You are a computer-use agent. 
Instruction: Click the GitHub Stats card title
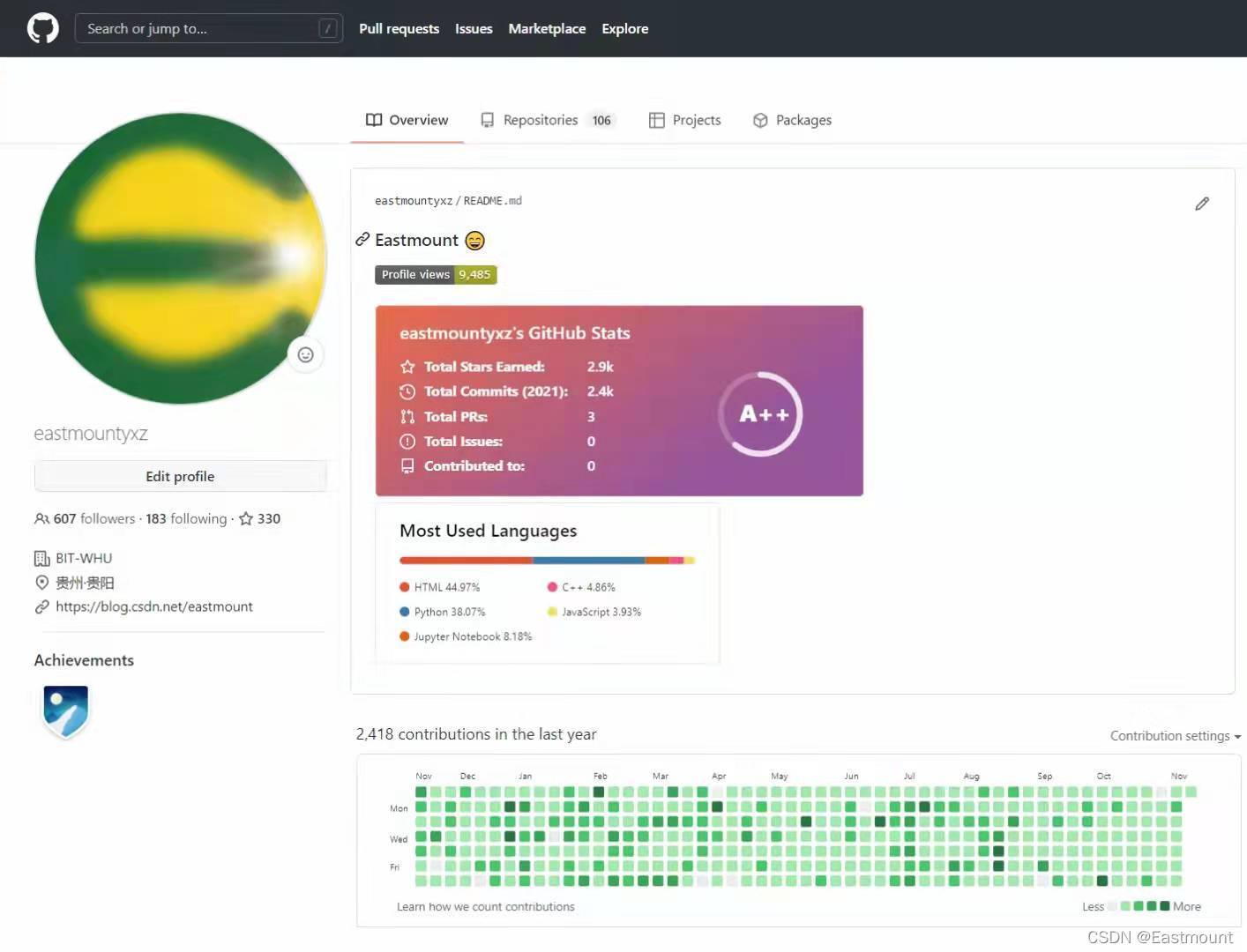pyautogui.click(x=515, y=333)
